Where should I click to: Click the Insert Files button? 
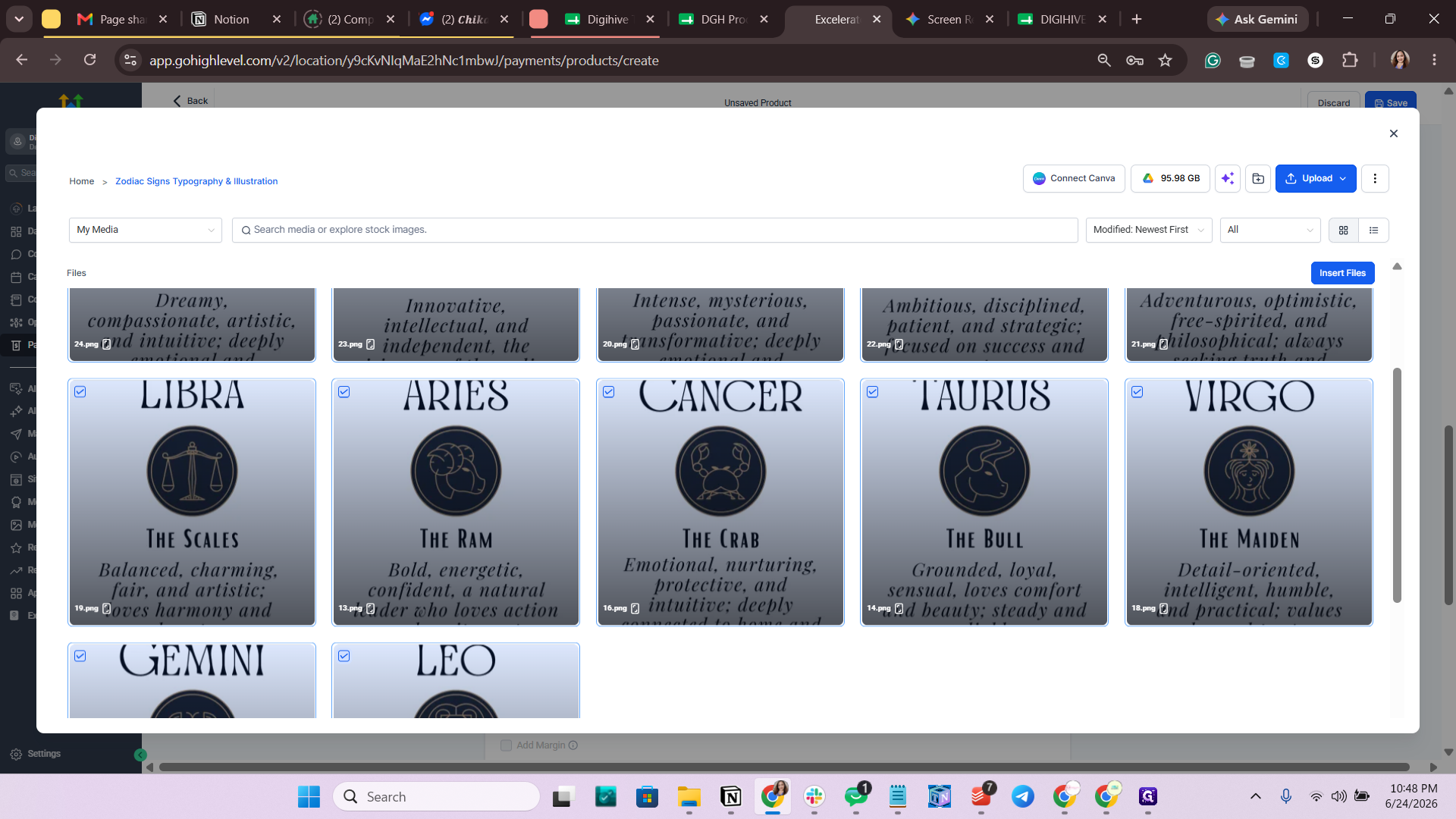point(1342,273)
